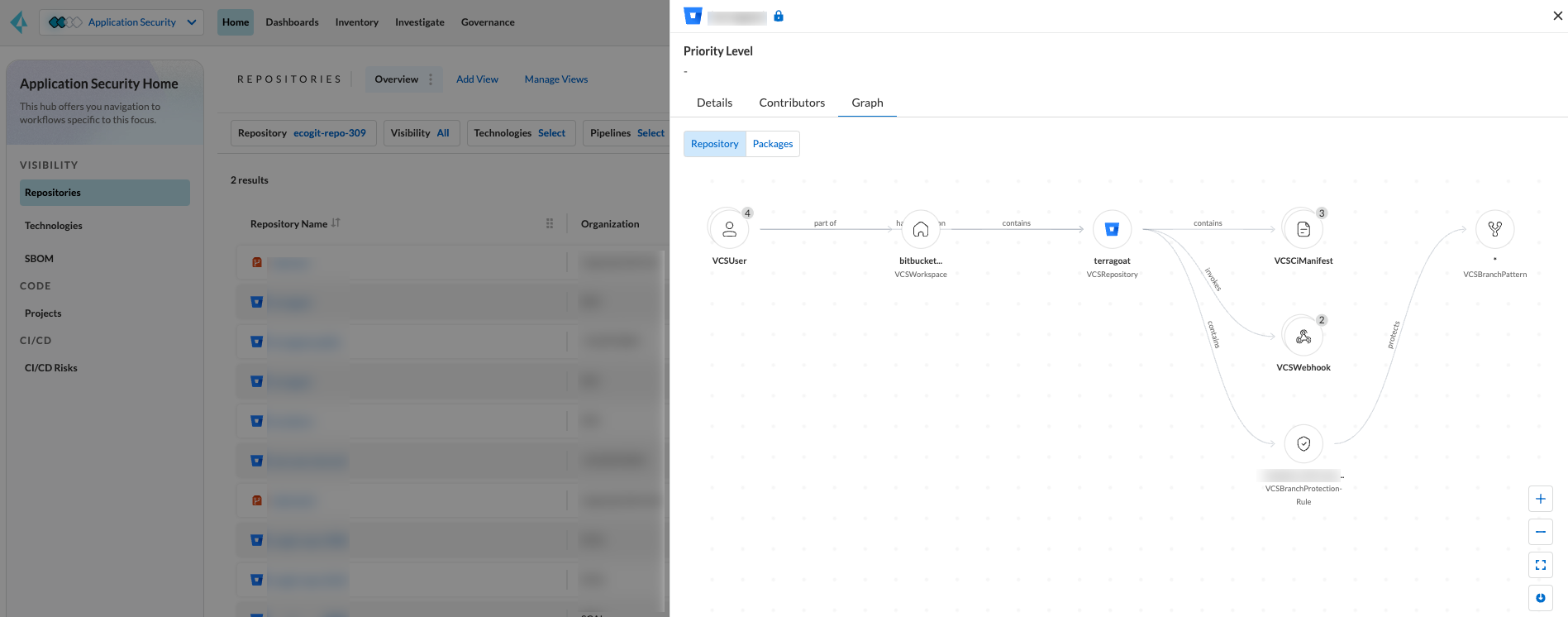Select the VCSWebhook node icon
This screenshot has width=1568, height=617.
(x=1303, y=337)
